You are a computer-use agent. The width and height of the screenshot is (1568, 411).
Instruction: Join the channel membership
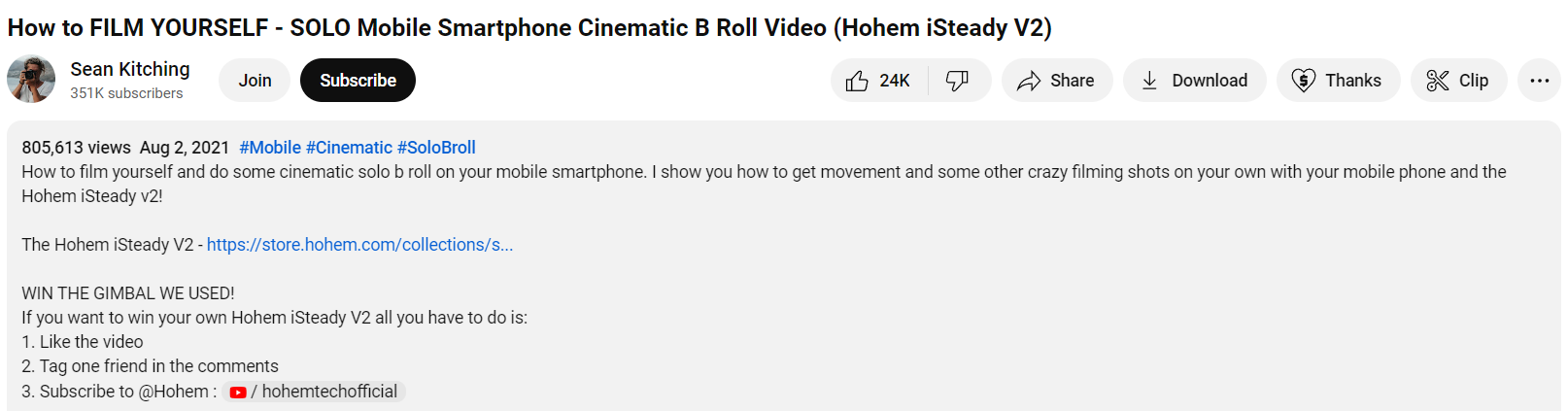coord(255,81)
